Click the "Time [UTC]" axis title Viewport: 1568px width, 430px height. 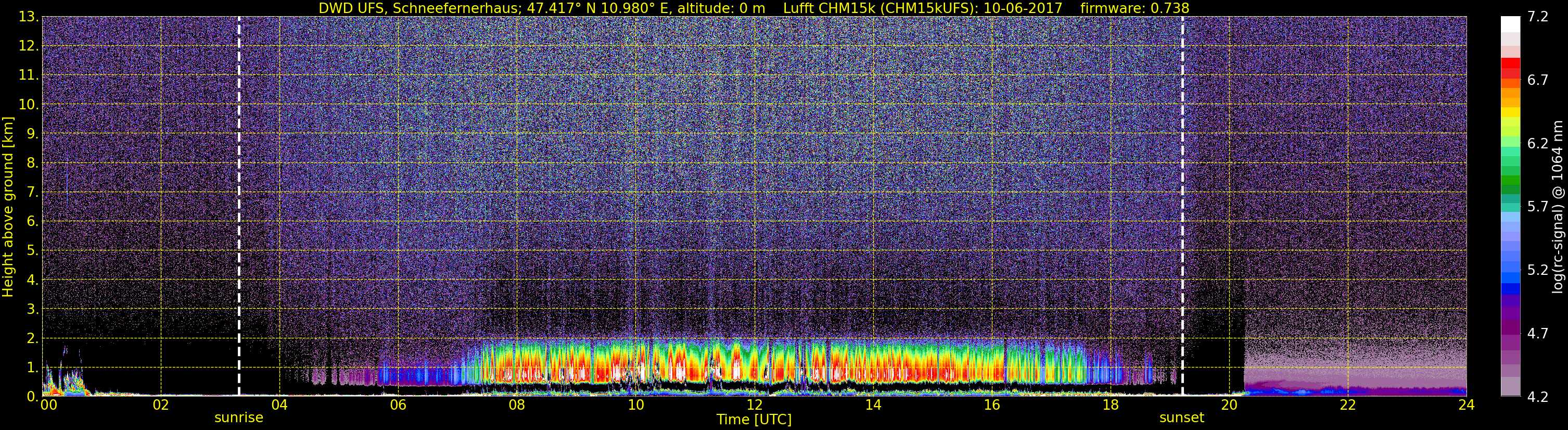[754, 420]
